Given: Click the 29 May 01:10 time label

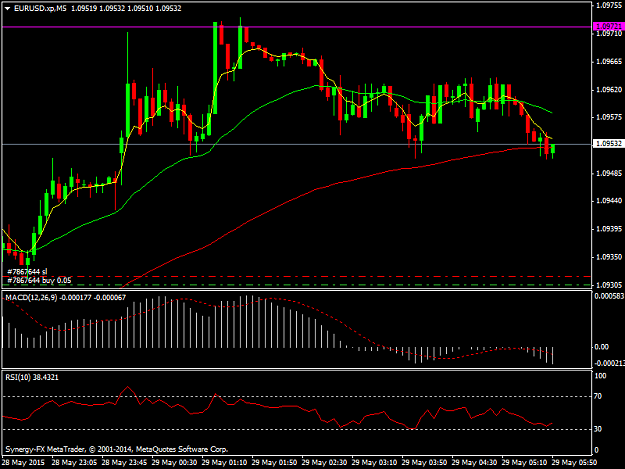Looking at the screenshot, I should (224, 463).
